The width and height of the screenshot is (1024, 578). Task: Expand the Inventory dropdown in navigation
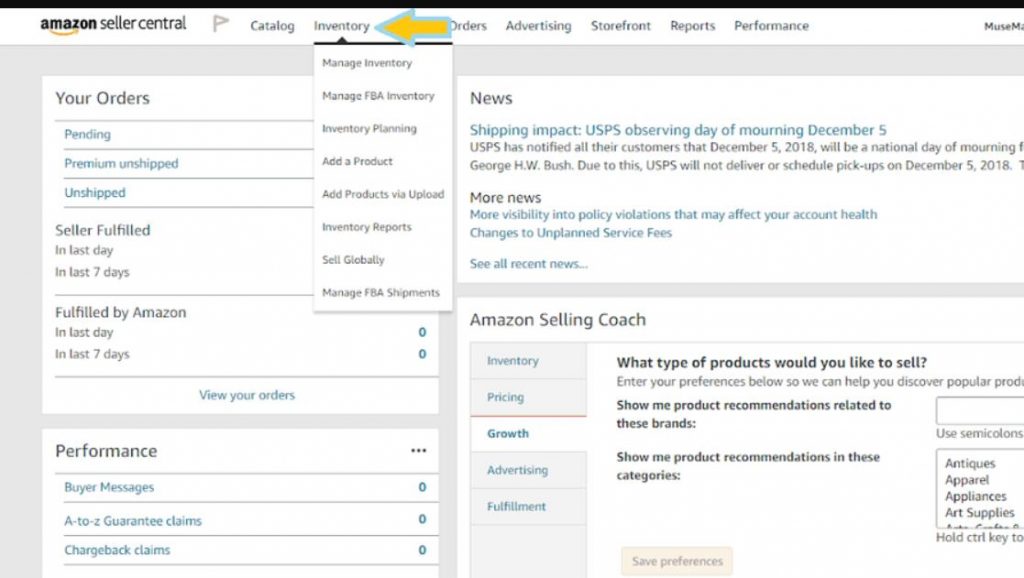click(341, 26)
